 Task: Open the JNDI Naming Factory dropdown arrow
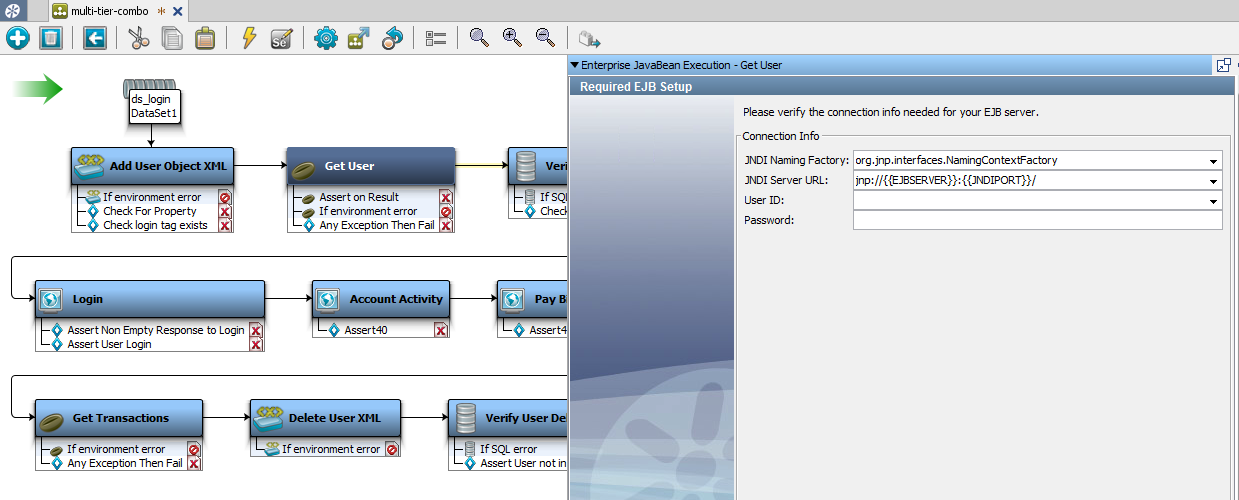tap(1213, 161)
